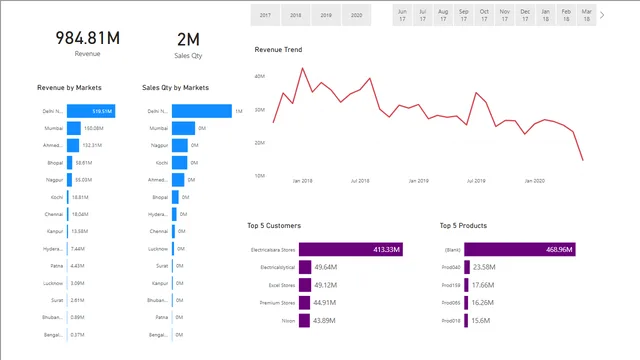Click the 40M y-axis label on trend chart
Screen dimensions: 640x360
260,76
